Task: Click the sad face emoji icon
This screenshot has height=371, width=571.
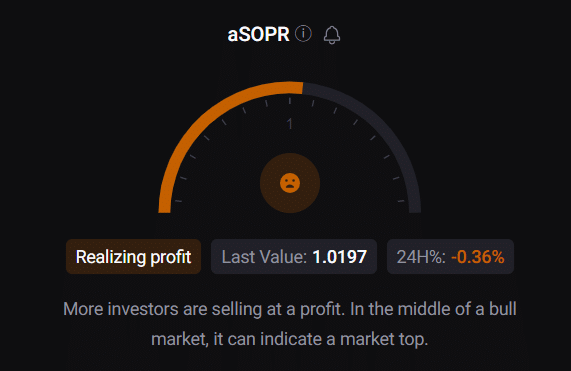Action: 290,183
